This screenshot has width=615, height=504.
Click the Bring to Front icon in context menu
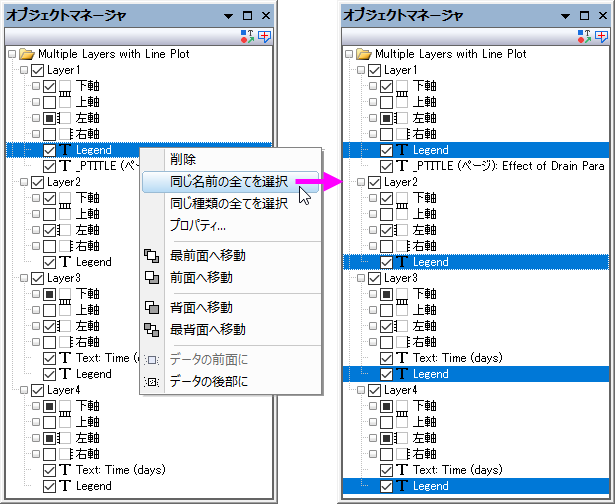(151, 256)
